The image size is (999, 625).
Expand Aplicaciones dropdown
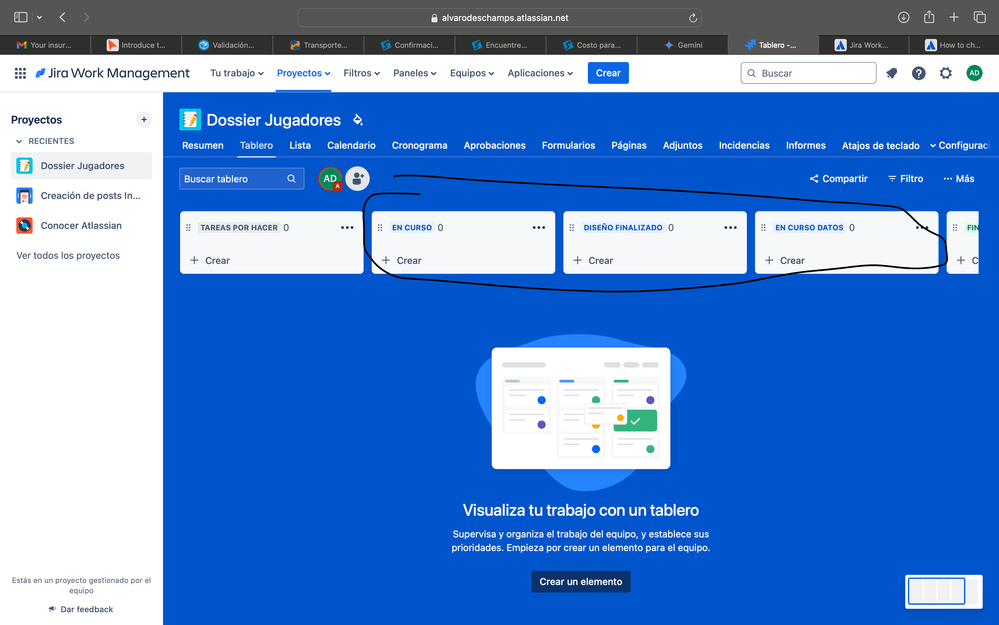(x=540, y=73)
